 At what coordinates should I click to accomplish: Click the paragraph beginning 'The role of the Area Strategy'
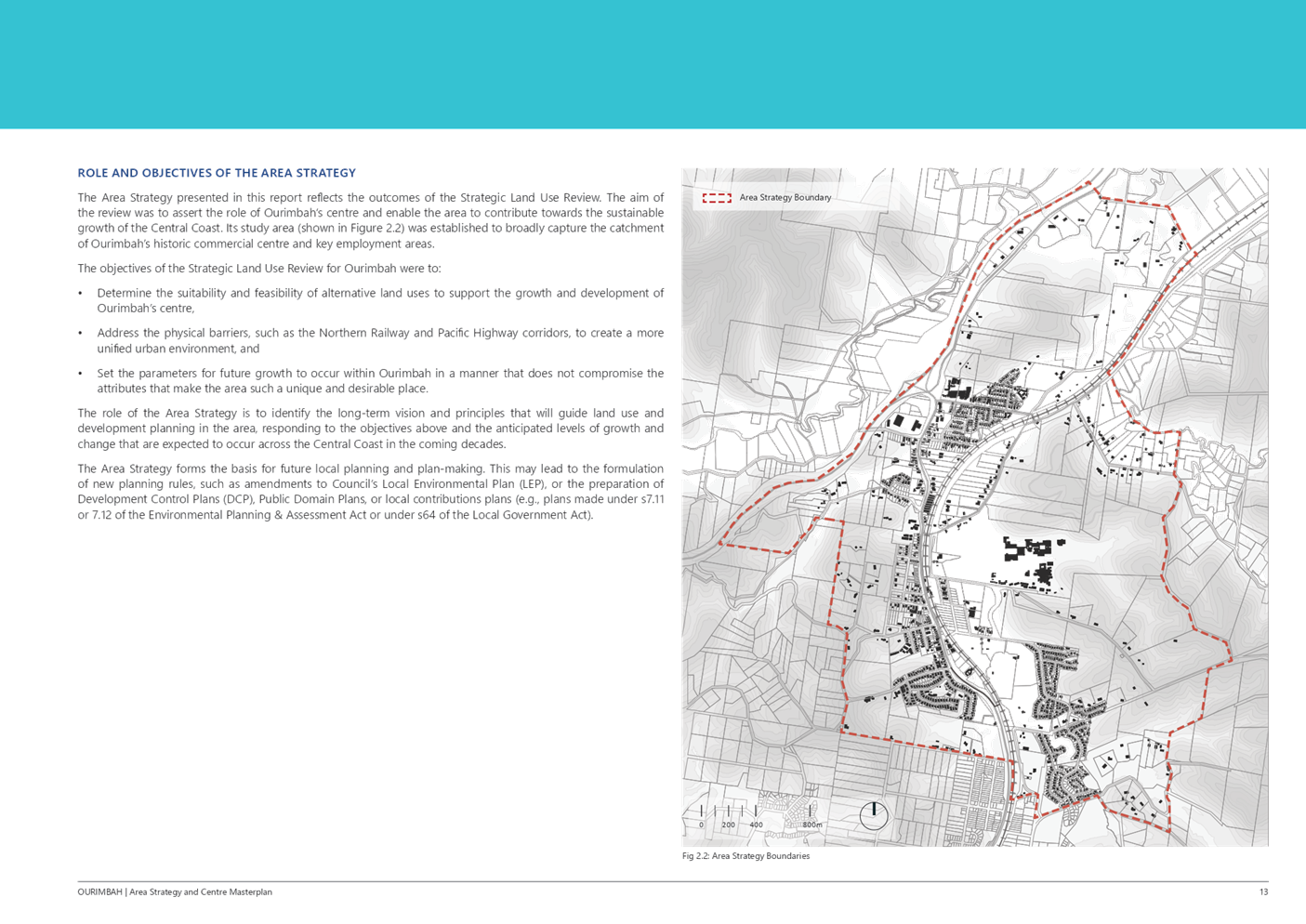click(x=370, y=428)
